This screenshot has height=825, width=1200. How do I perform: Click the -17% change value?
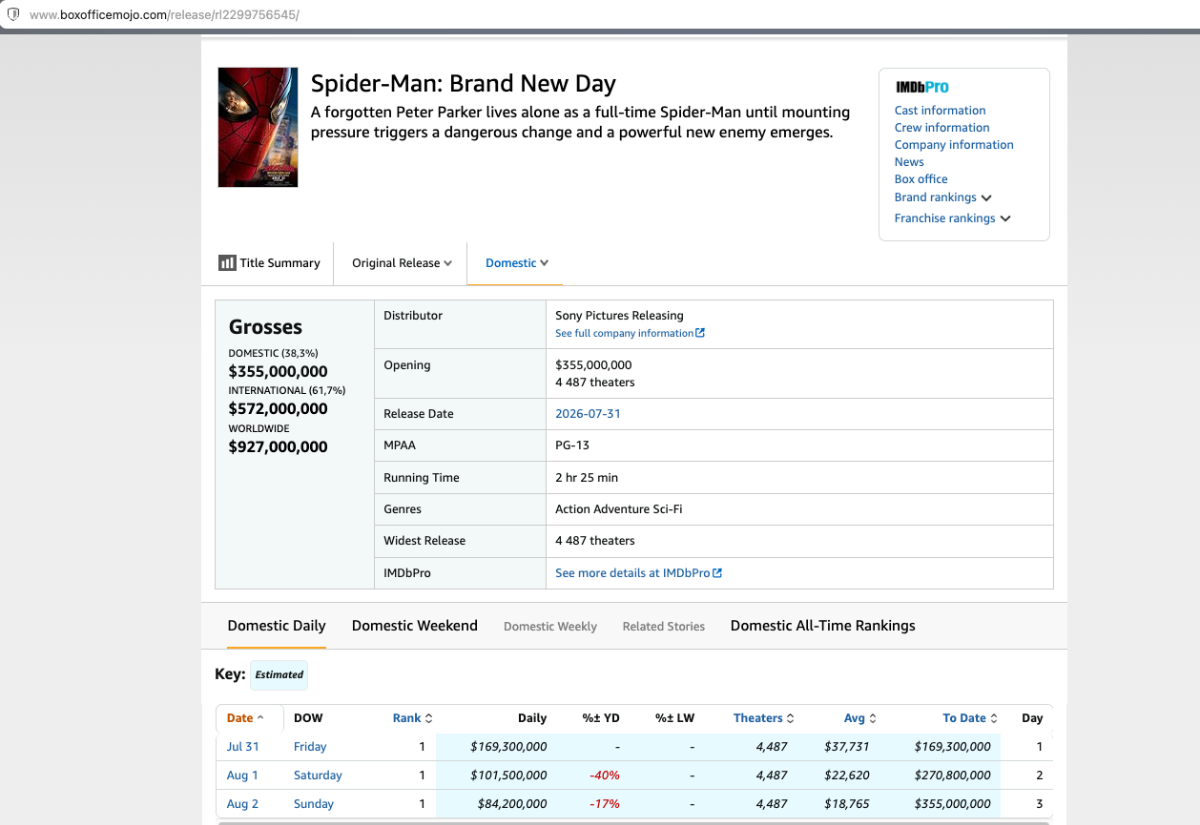605,804
